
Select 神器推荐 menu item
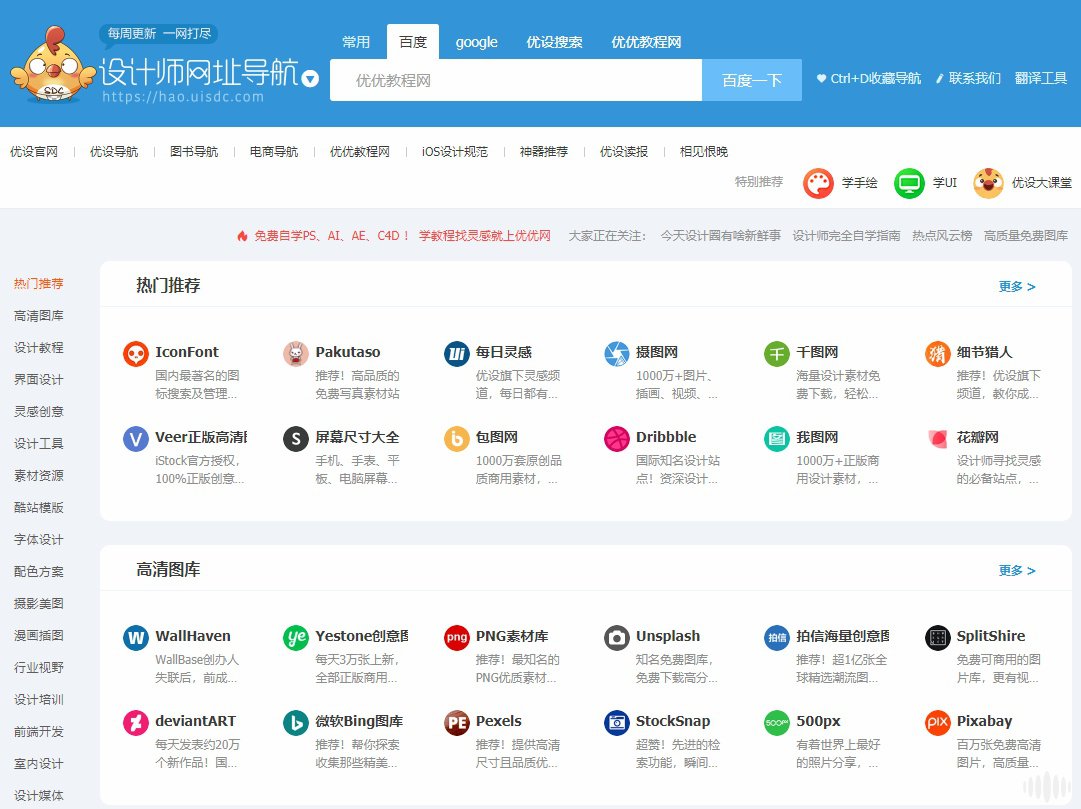coord(544,152)
